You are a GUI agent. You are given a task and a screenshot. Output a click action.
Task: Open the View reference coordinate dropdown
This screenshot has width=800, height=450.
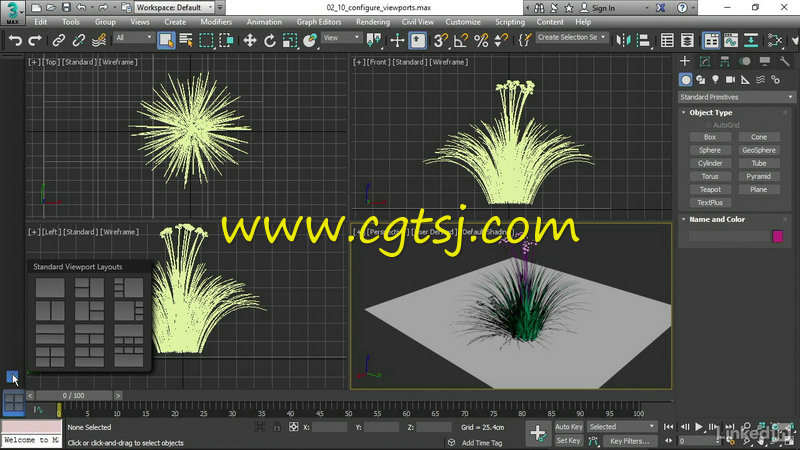click(x=341, y=38)
